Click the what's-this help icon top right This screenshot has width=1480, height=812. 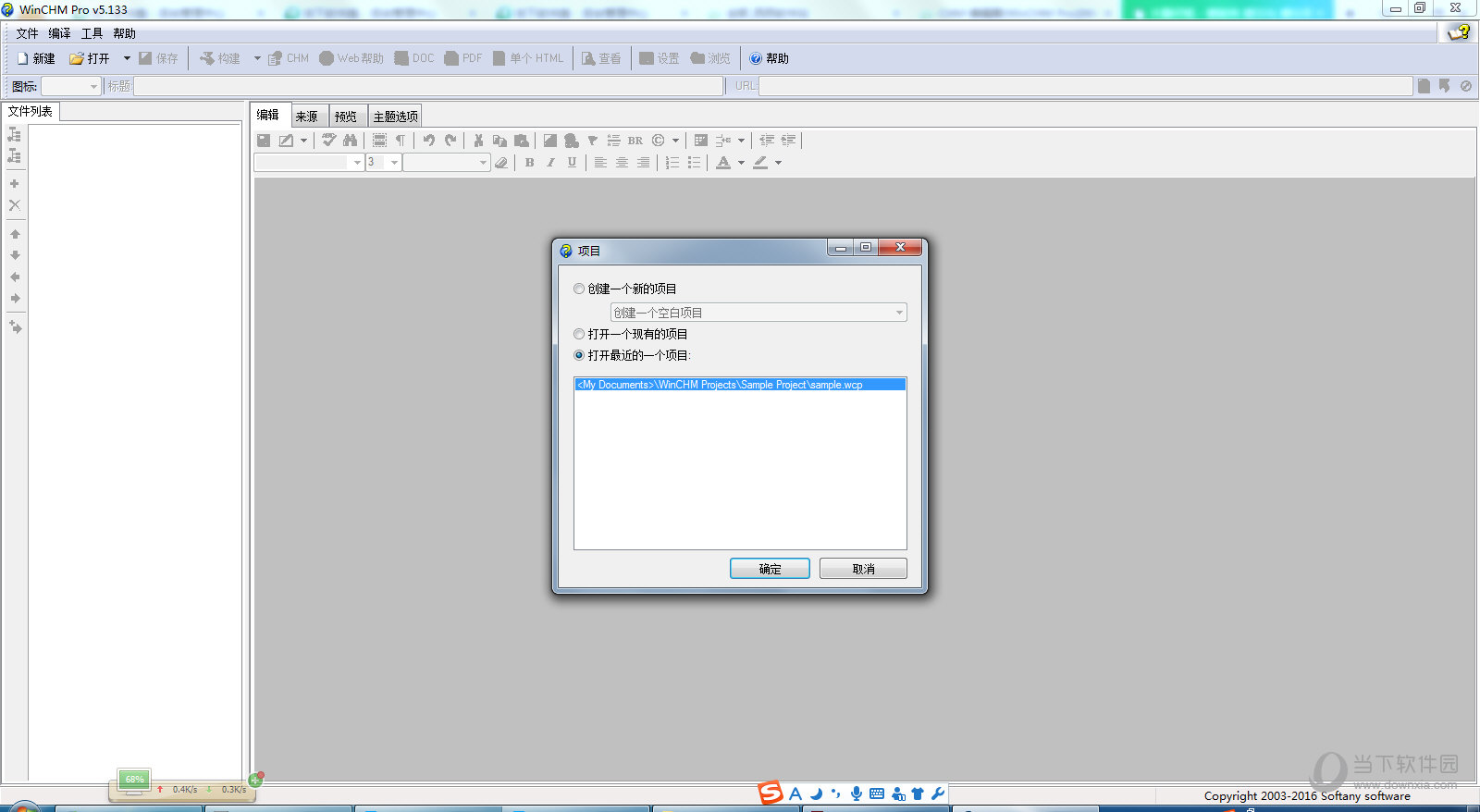tap(1459, 31)
